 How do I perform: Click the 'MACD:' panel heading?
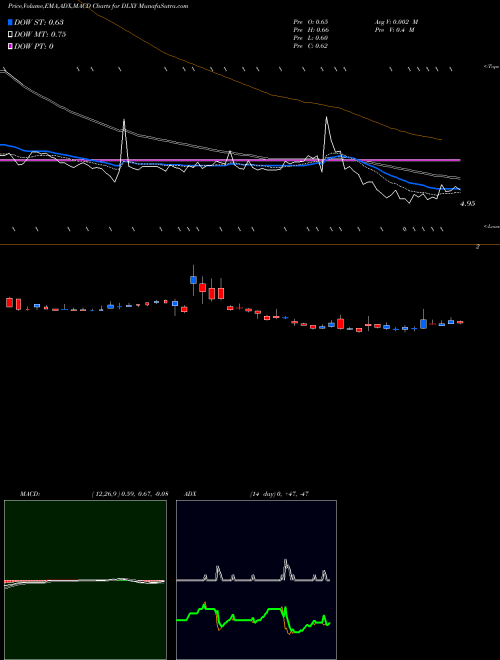30,494
